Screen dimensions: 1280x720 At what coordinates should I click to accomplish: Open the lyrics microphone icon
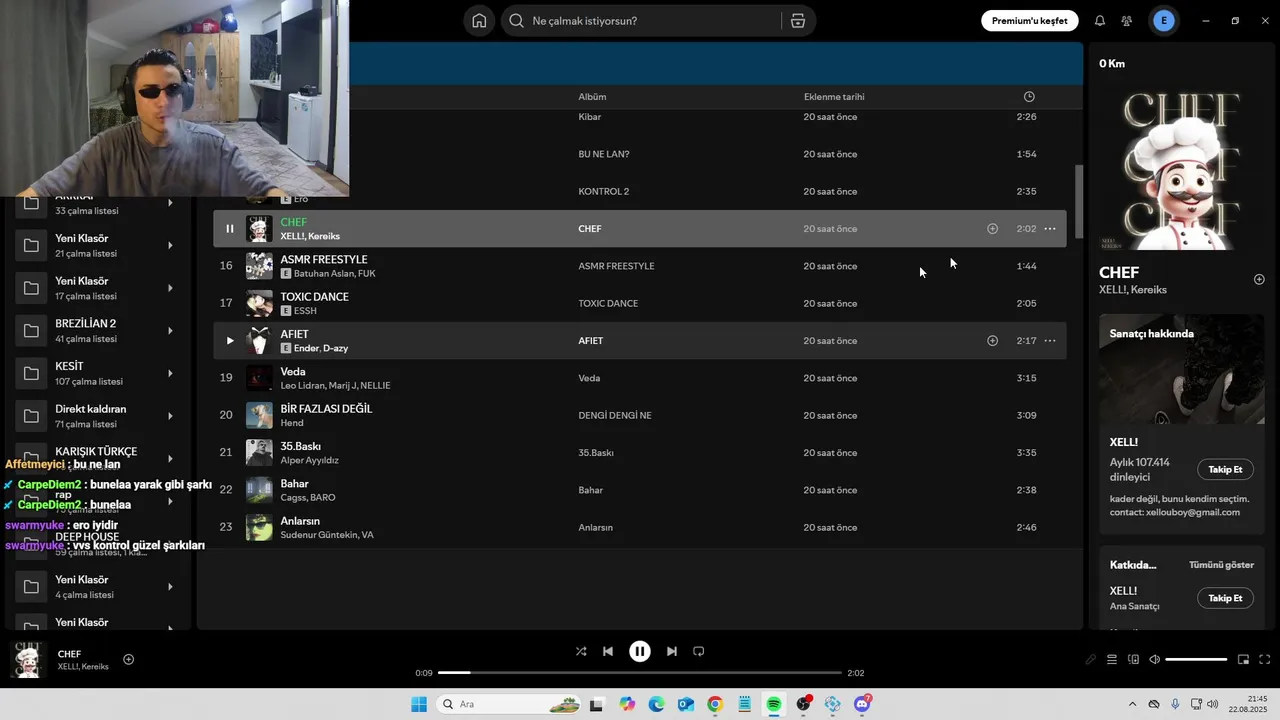pyautogui.click(x=1091, y=660)
